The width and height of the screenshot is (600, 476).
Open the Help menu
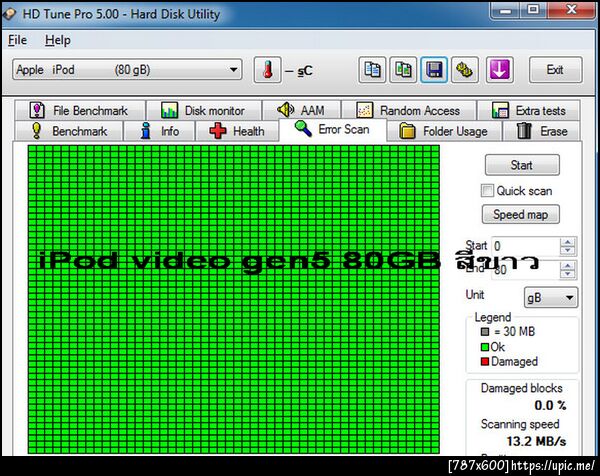(x=58, y=40)
